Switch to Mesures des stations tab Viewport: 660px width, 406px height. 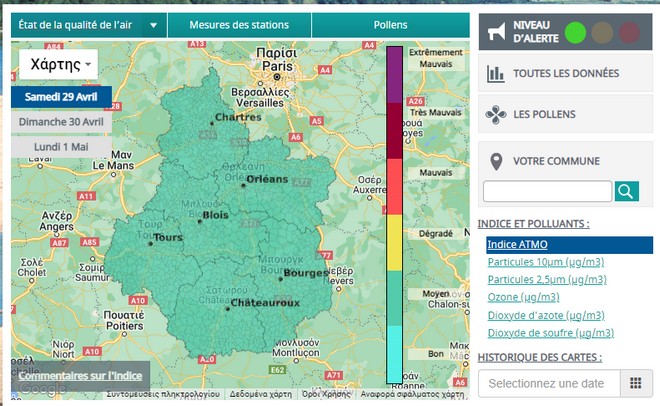[x=238, y=25]
